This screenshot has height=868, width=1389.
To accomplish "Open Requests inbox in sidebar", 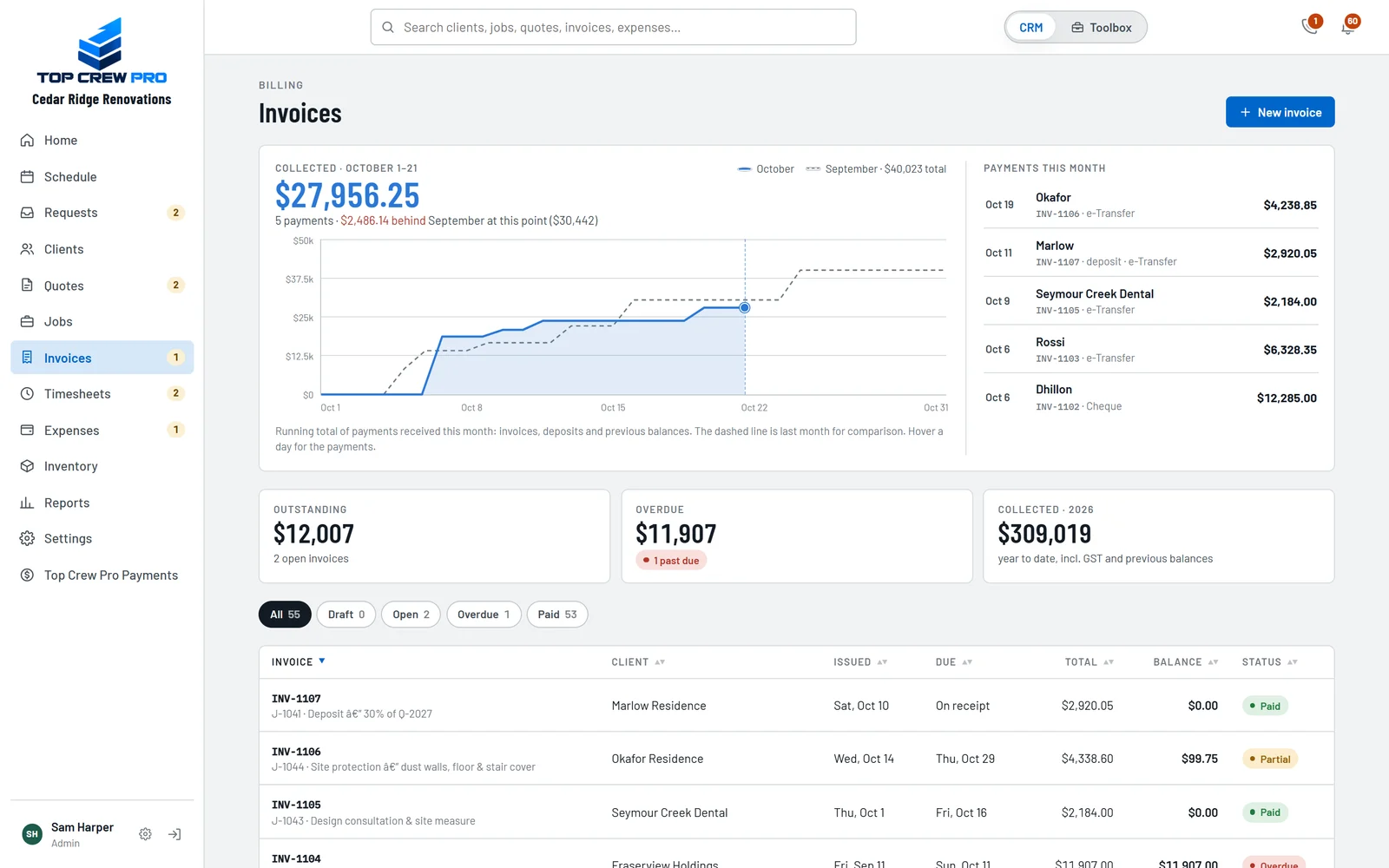I will tap(102, 213).
